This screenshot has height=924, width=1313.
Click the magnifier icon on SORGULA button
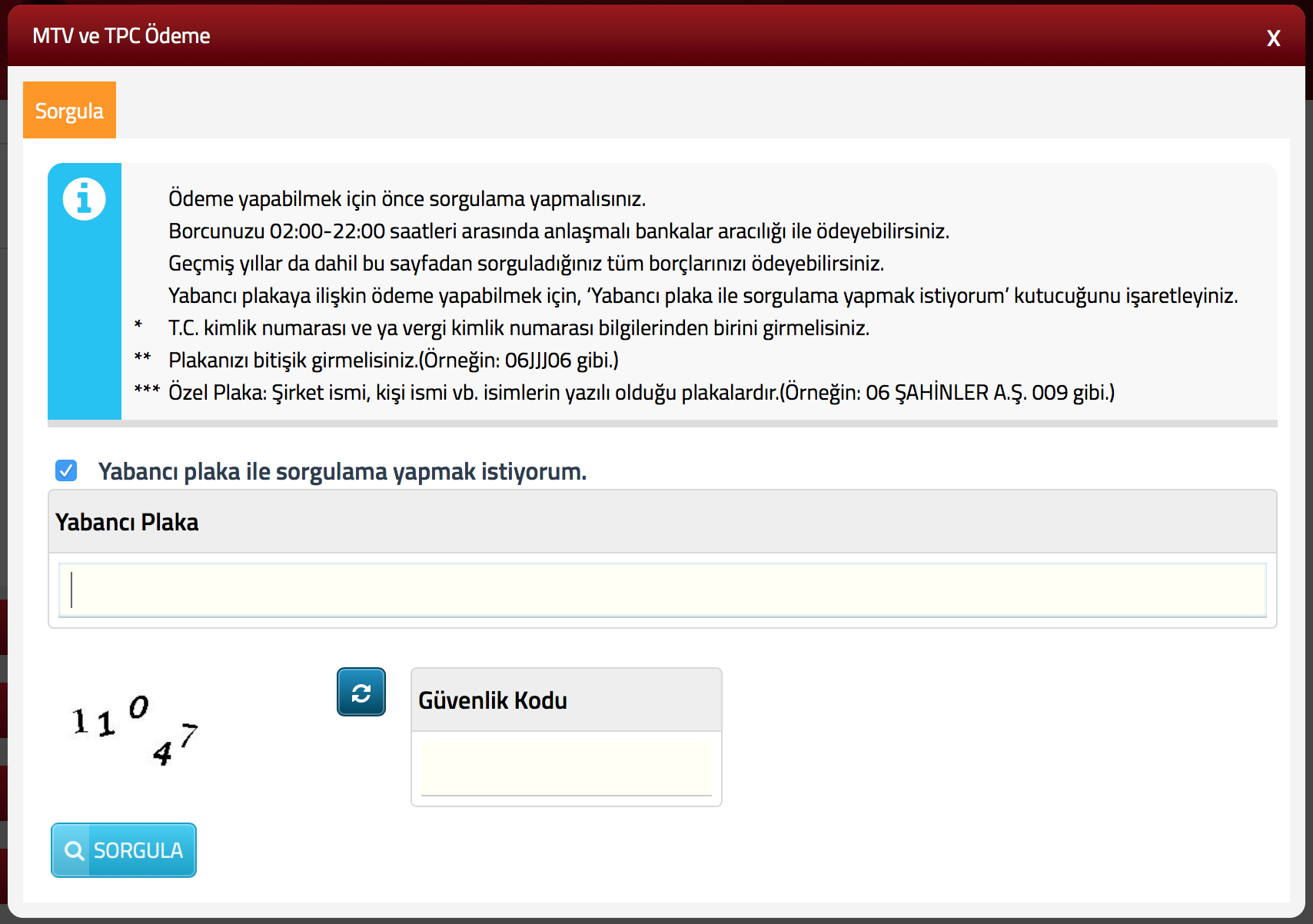coord(75,850)
